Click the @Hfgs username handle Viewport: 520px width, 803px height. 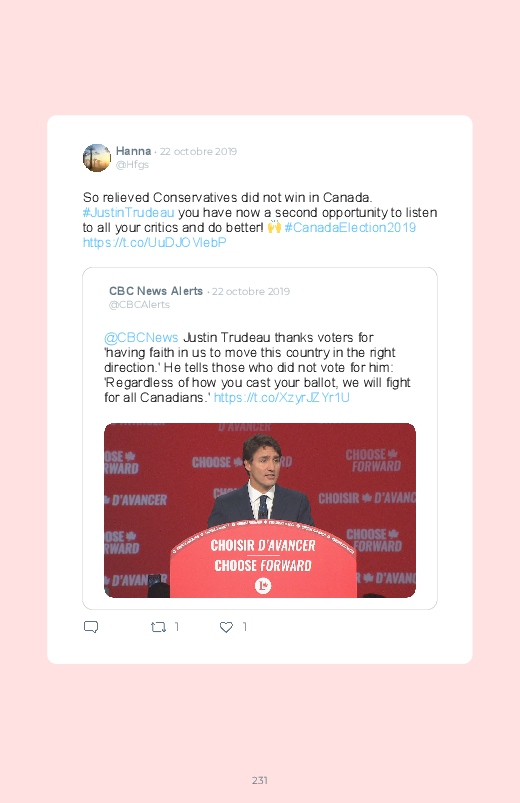[x=132, y=164]
